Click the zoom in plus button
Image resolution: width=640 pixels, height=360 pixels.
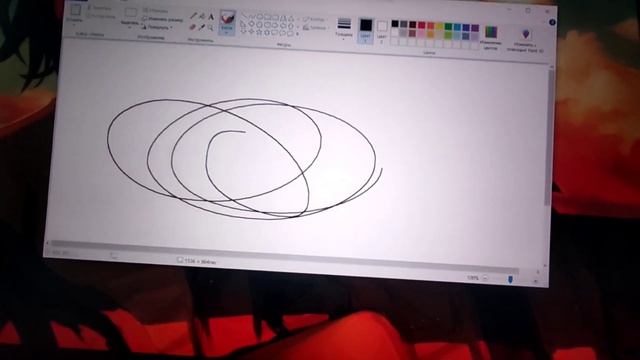(x=536, y=281)
